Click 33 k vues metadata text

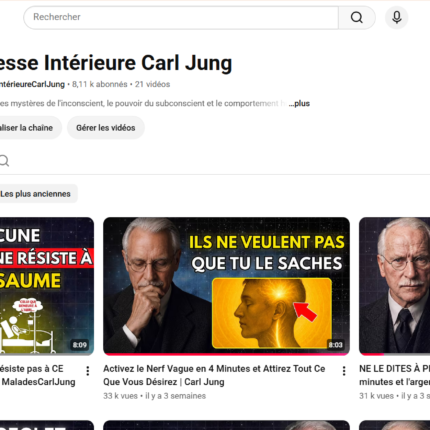(x=120, y=396)
